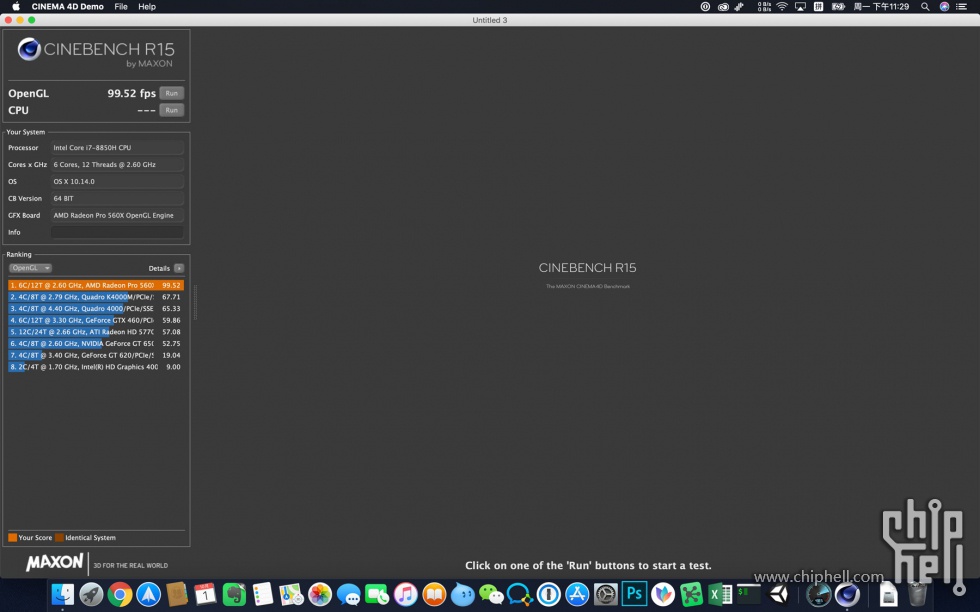Open the Ranking type OpenGL dropdown
980x612 pixels.
[x=30, y=268]
